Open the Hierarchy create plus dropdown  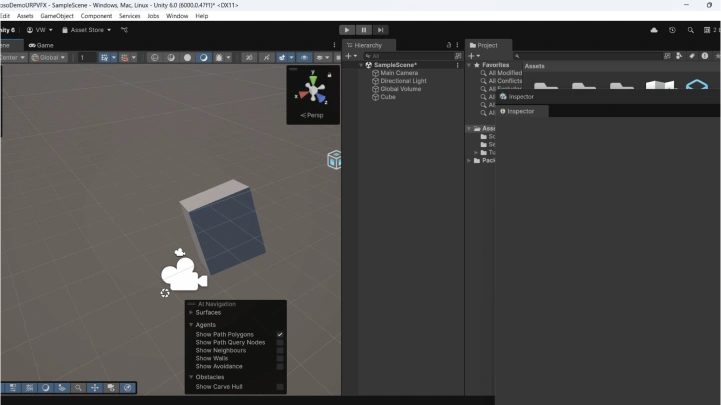tap(351, 56)
